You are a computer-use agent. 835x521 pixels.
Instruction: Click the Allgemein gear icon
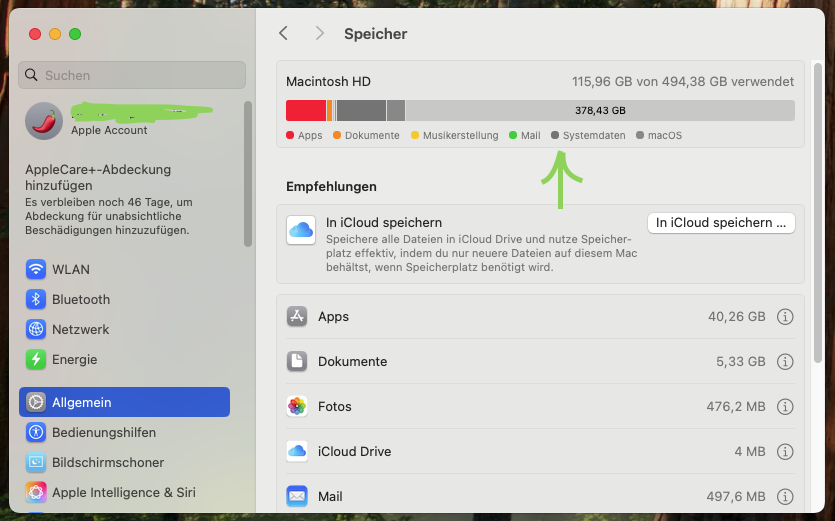[x=36, y=402]
